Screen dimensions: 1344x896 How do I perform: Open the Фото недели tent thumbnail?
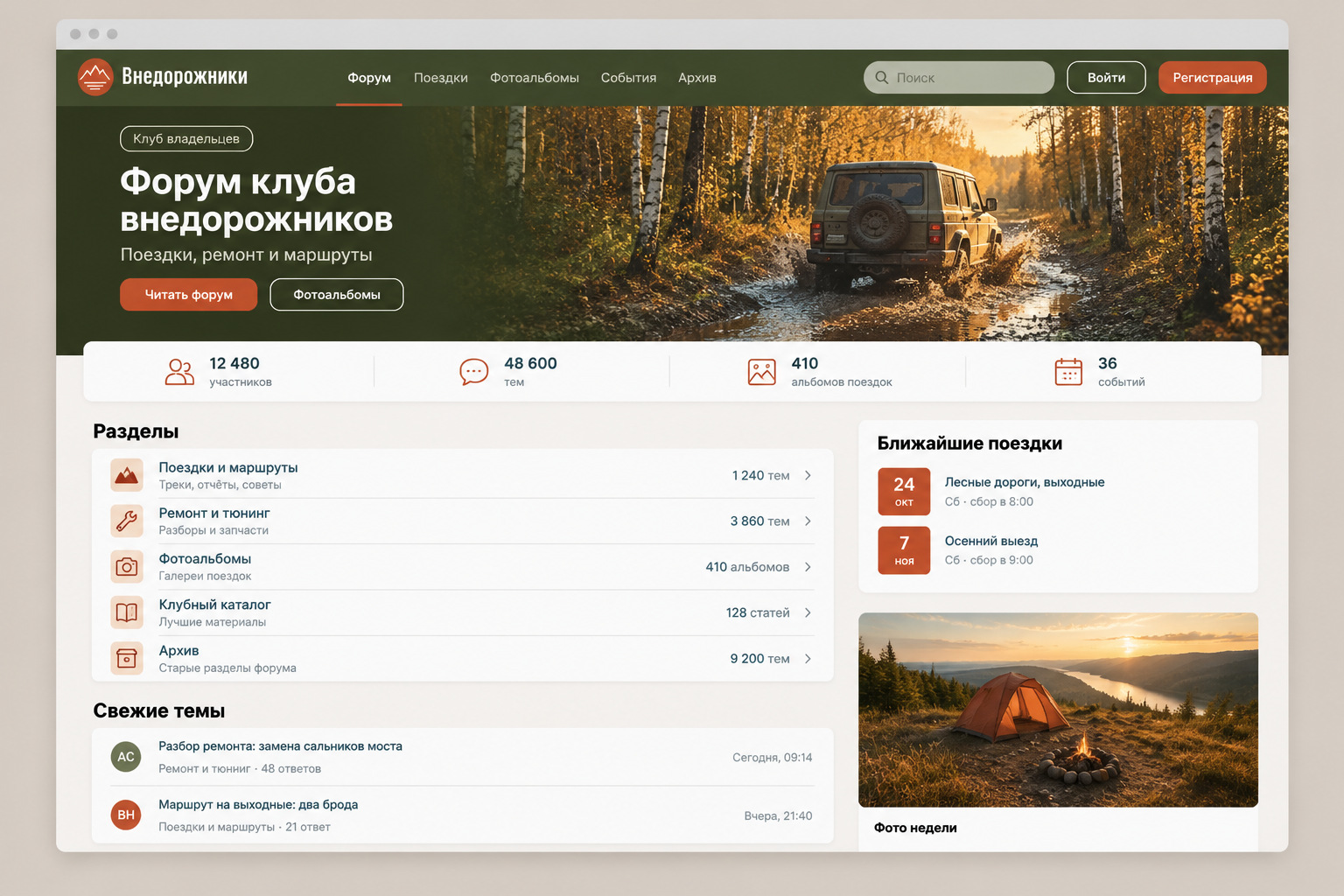[x=1058, y=710]
